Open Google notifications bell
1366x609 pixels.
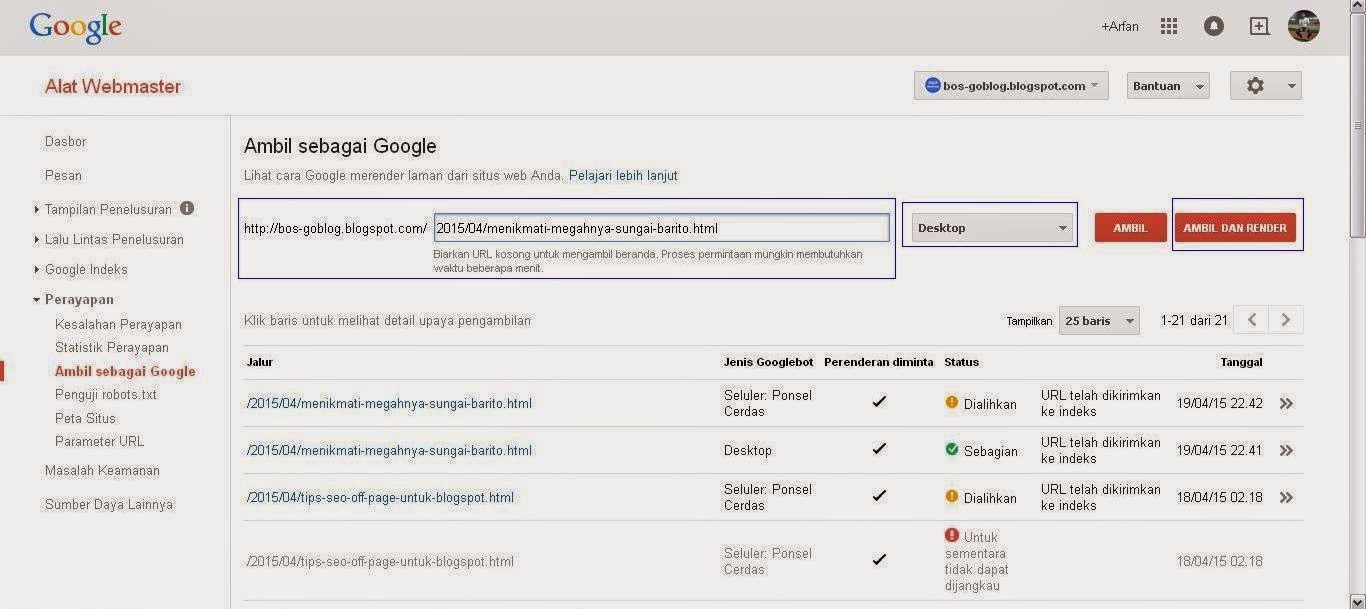tap(1214, 27)
